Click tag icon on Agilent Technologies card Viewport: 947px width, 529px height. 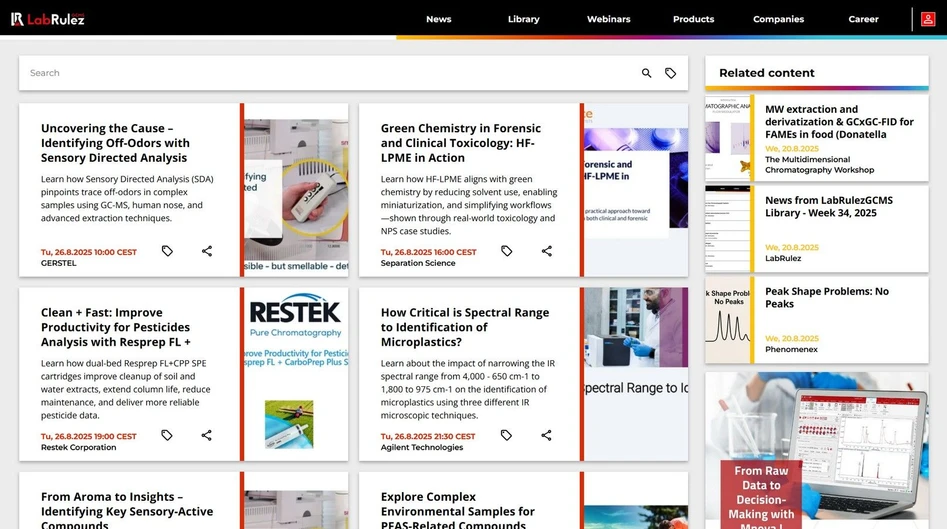click(x=506, y=435)
